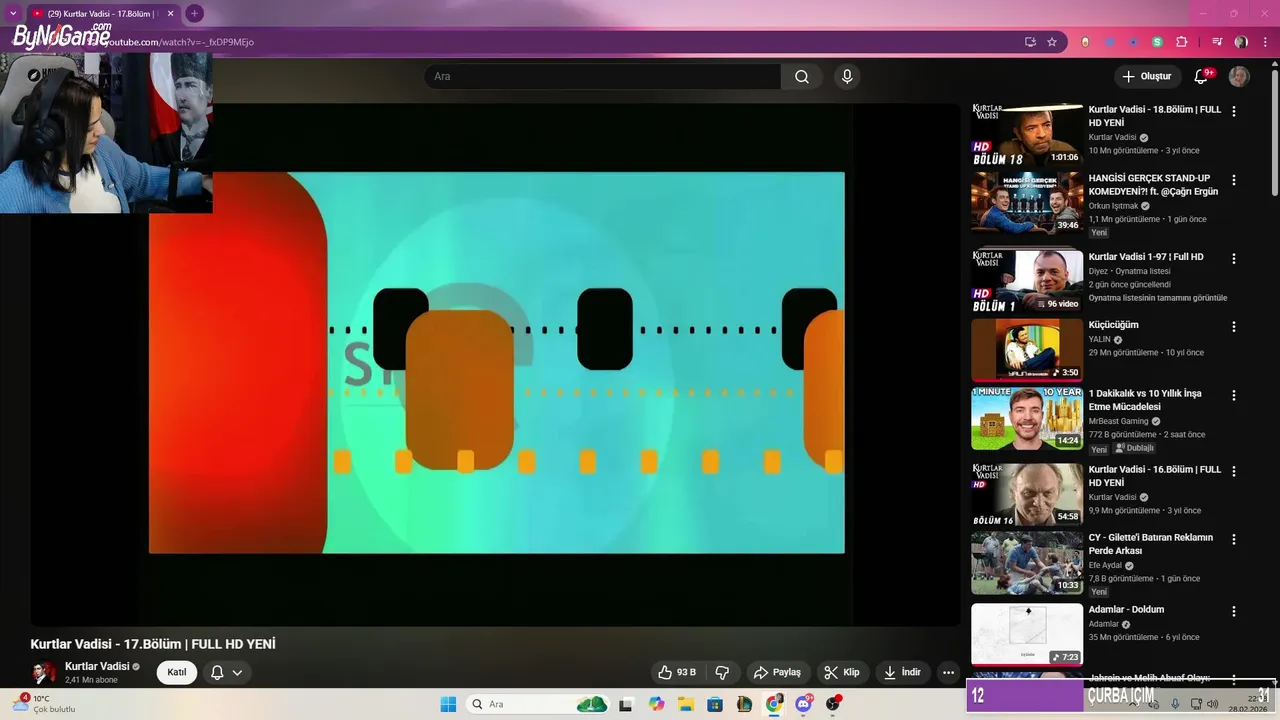
Task: Open Efe Aydal channel name
Action: point(1105,565)
